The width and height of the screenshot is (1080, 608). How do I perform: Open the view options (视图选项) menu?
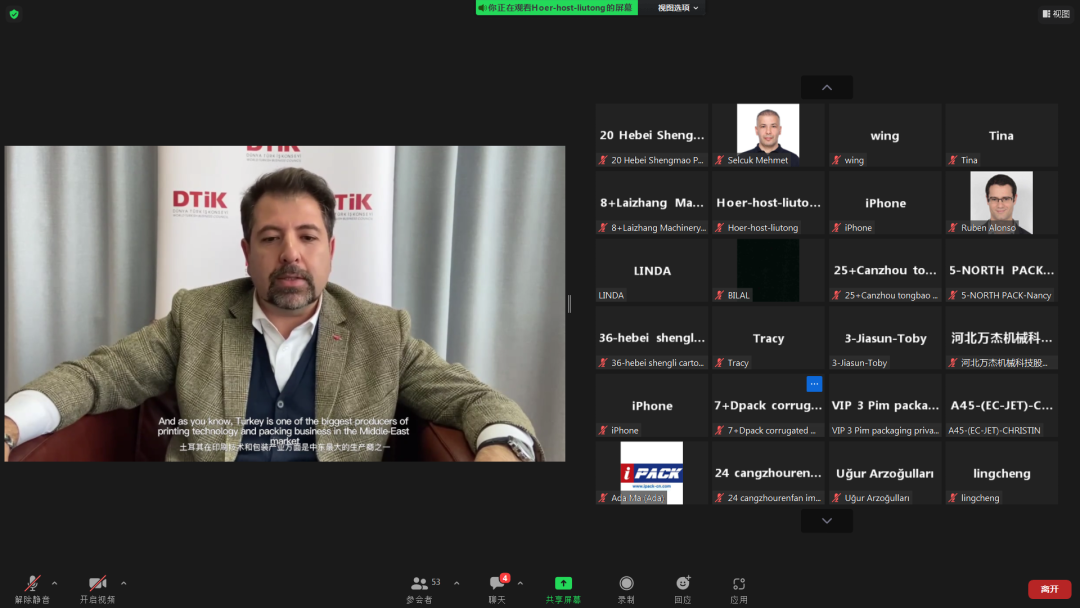coord(678,8)
